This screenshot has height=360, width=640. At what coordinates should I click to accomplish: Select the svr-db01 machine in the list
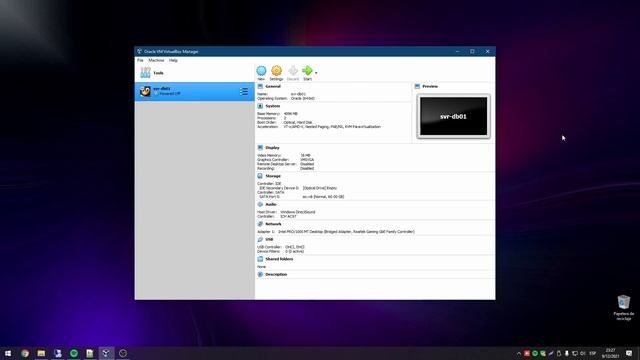194,91
